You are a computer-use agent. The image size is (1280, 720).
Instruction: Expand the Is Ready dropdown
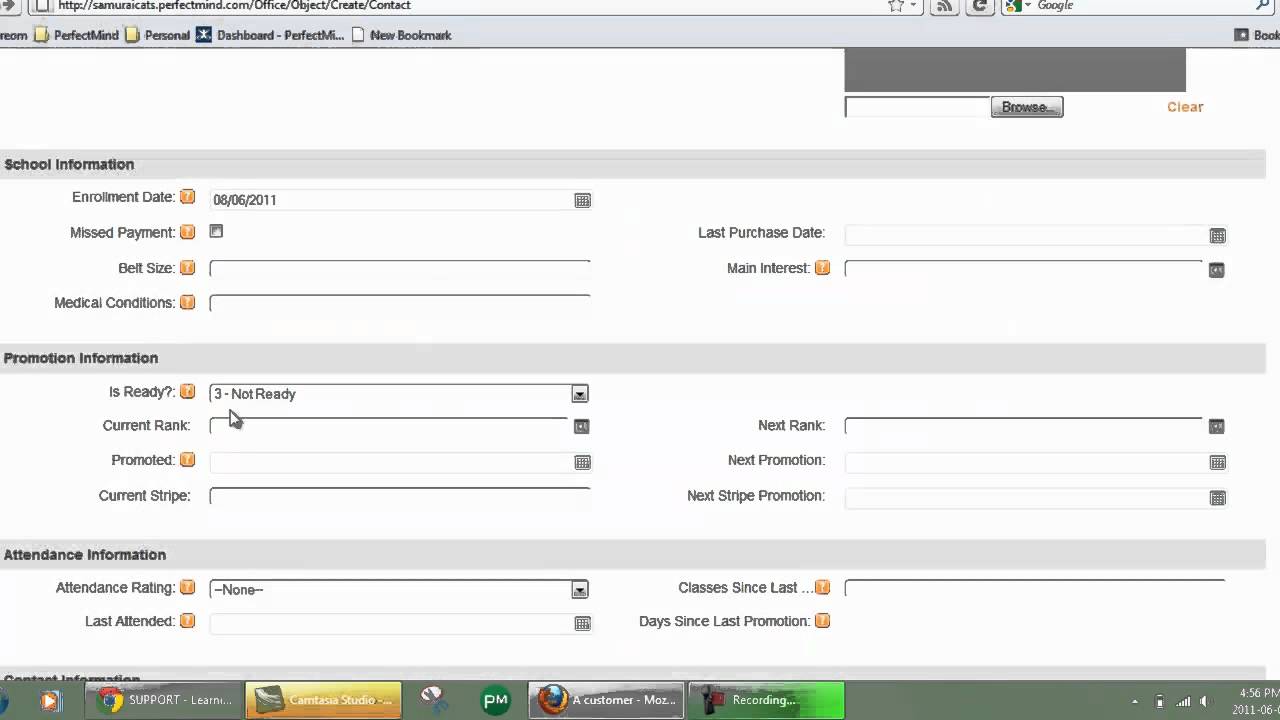(580, 394)
